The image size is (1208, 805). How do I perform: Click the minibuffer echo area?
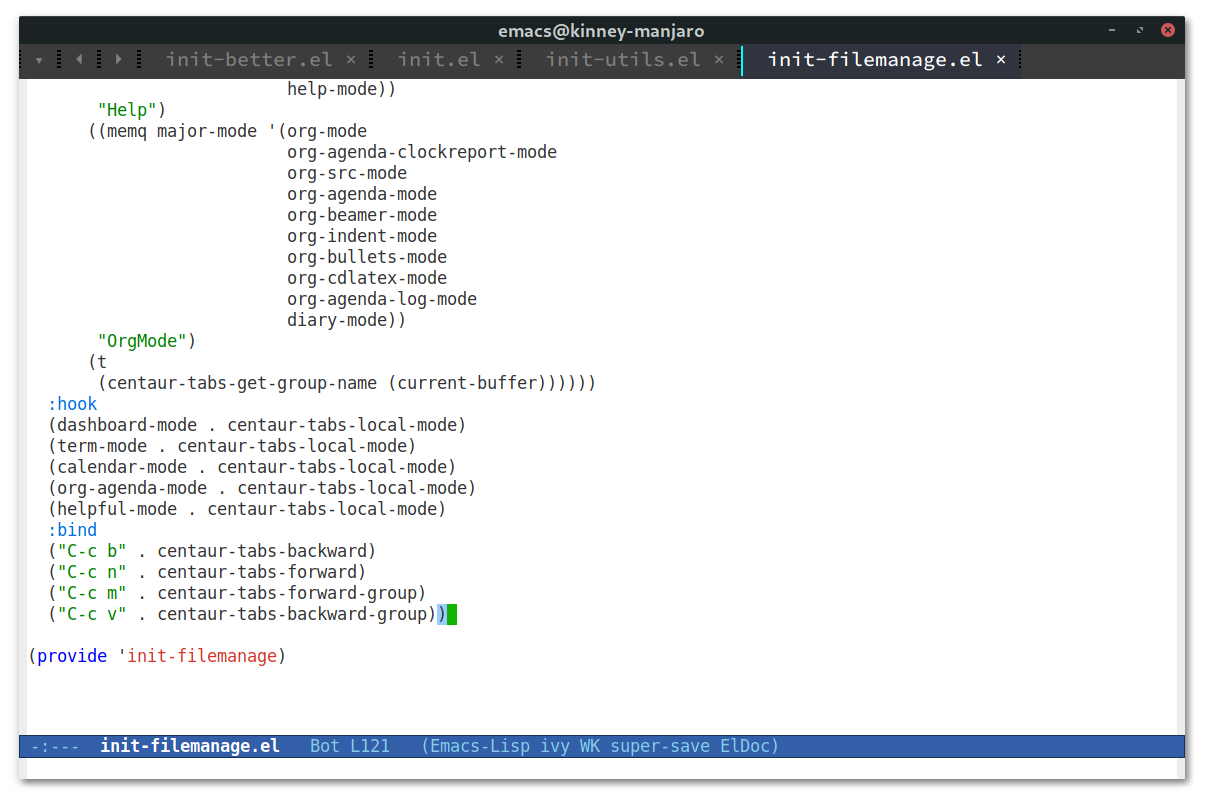pyautogui.click(x=600, y=768)
